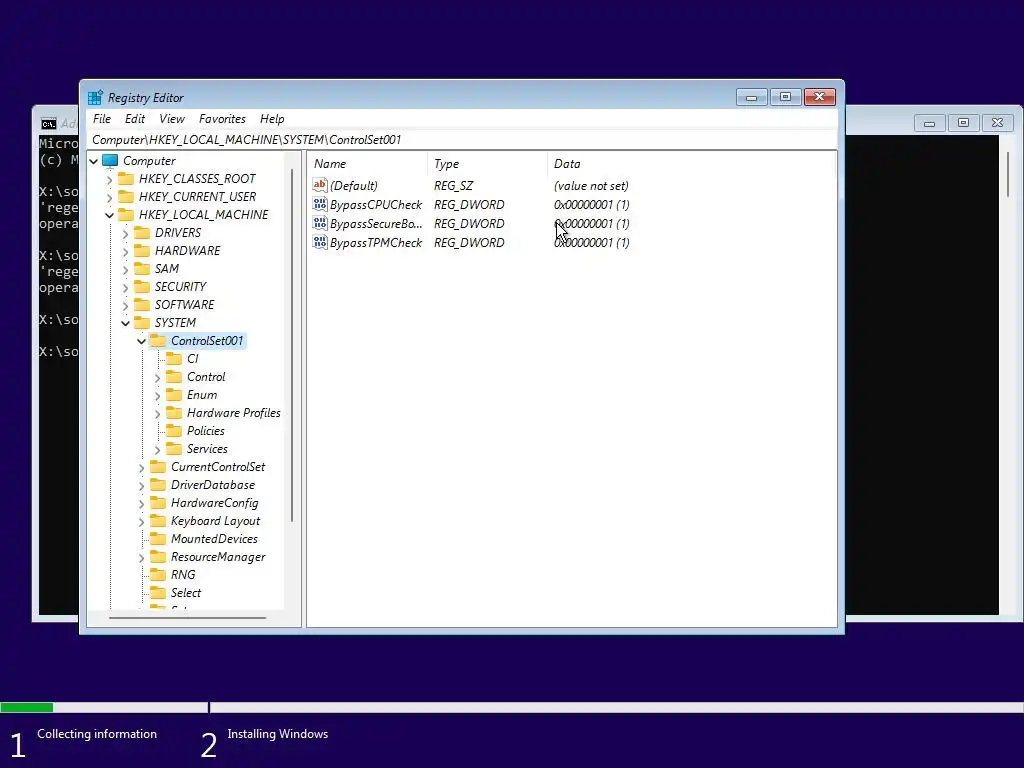1024x768 pixels.
Task: Maximize the Registry Editor window
Action: coord(785,97)
